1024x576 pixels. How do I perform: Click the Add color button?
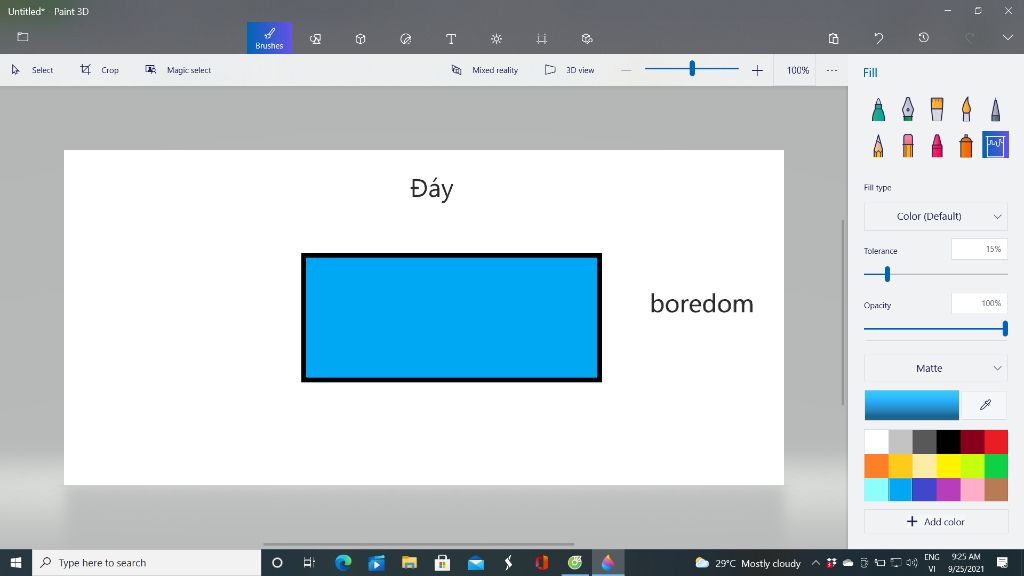[x=936, y=522]
